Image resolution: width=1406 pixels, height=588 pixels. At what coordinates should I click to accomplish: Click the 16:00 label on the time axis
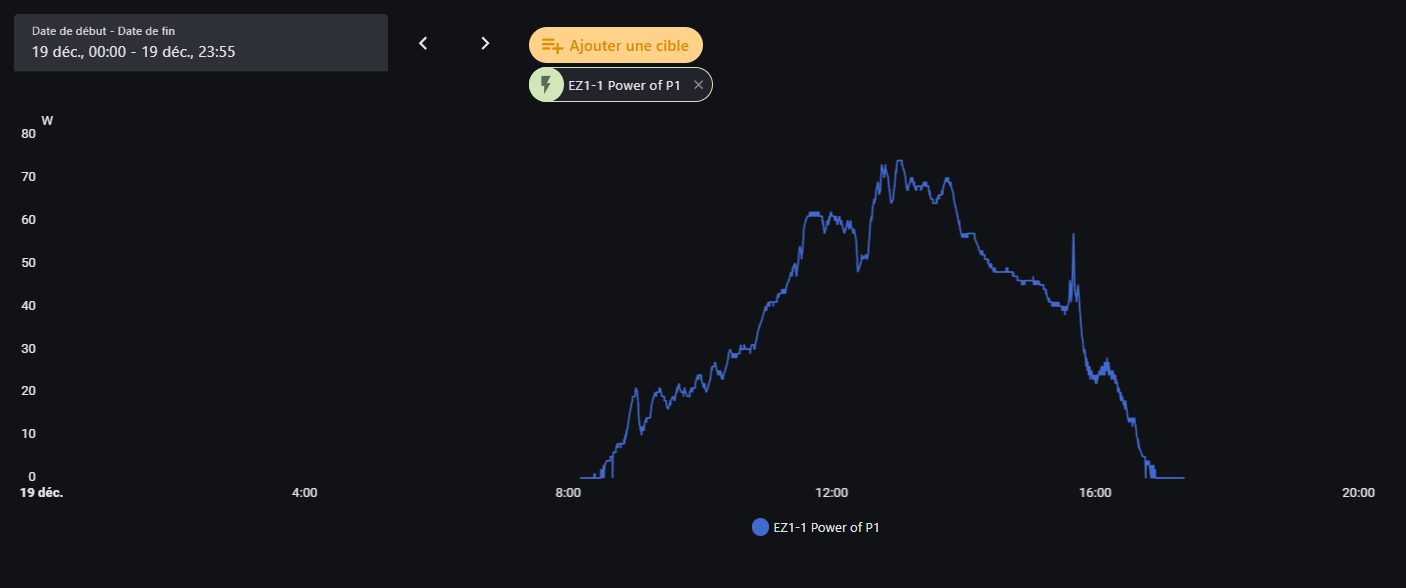1096,492
